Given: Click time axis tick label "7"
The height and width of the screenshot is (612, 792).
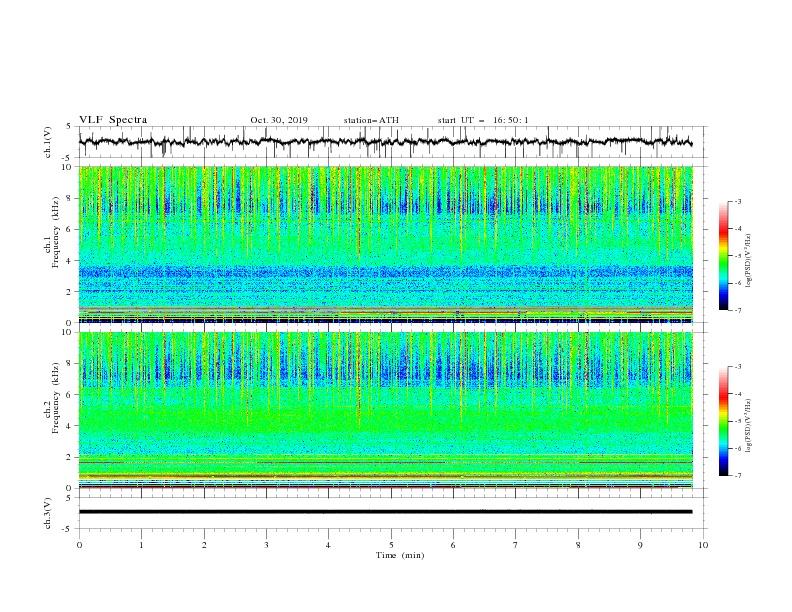Looking at the screenshot, I should pyautogui.click(x=516, y=545).
